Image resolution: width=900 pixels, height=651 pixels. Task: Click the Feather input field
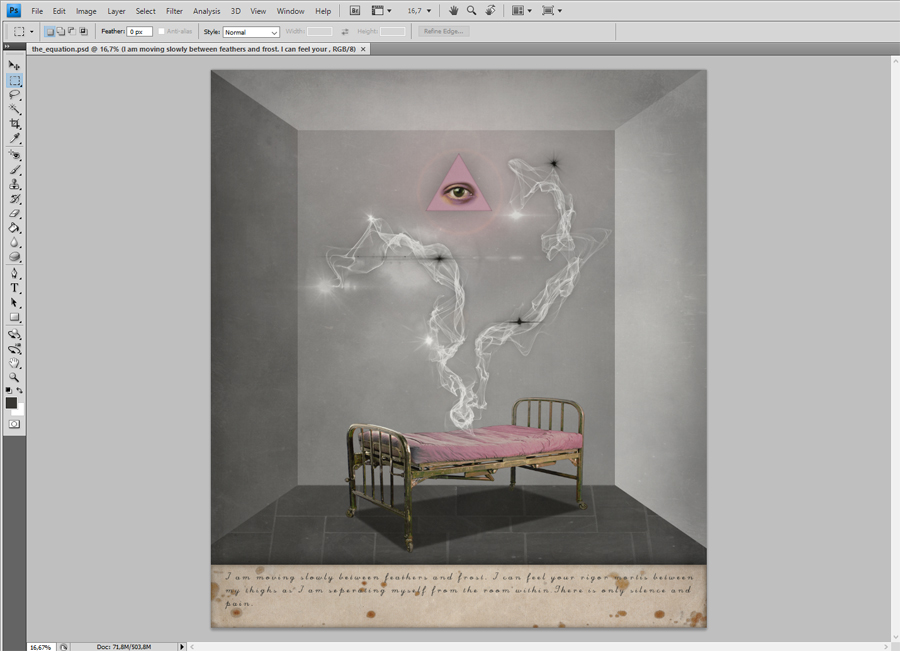pyautogui.click(x=139, y=32)
